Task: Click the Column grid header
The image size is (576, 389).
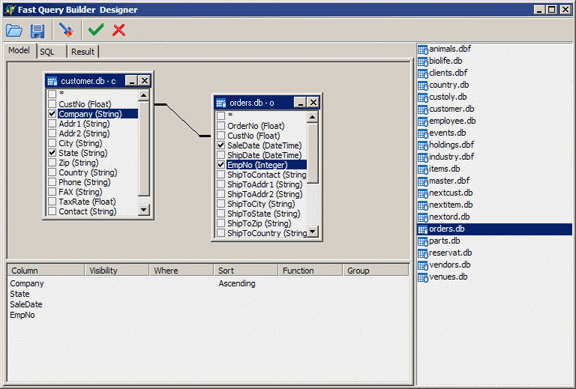Action: (x=46, y=270)
